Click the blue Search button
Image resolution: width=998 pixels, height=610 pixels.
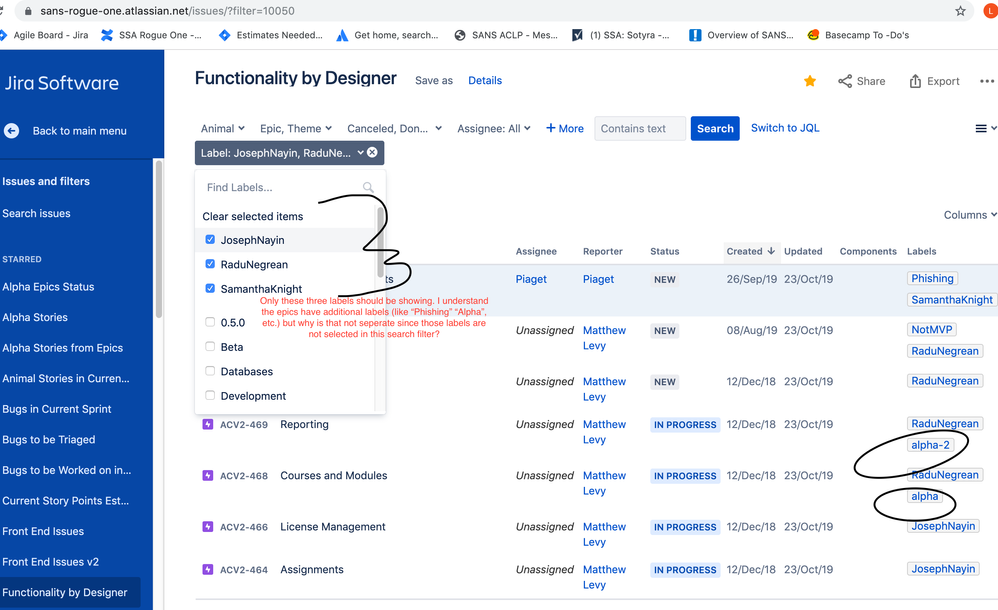click(x=715, y=128)
